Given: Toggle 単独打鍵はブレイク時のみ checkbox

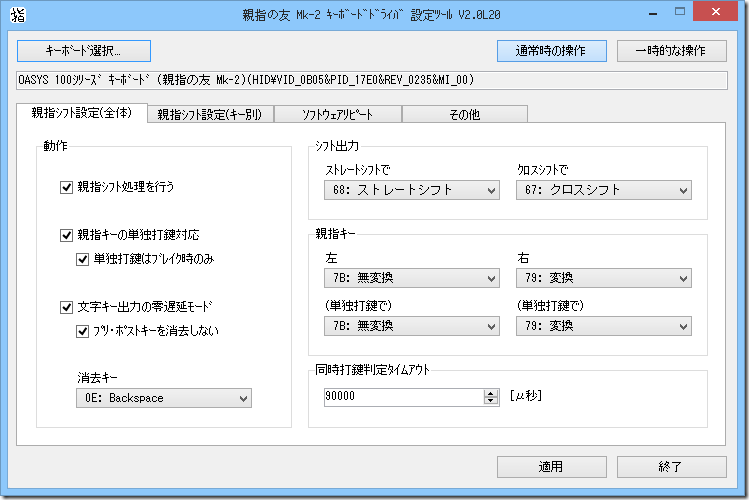Looking at the screenshot, I should point(84,259).
